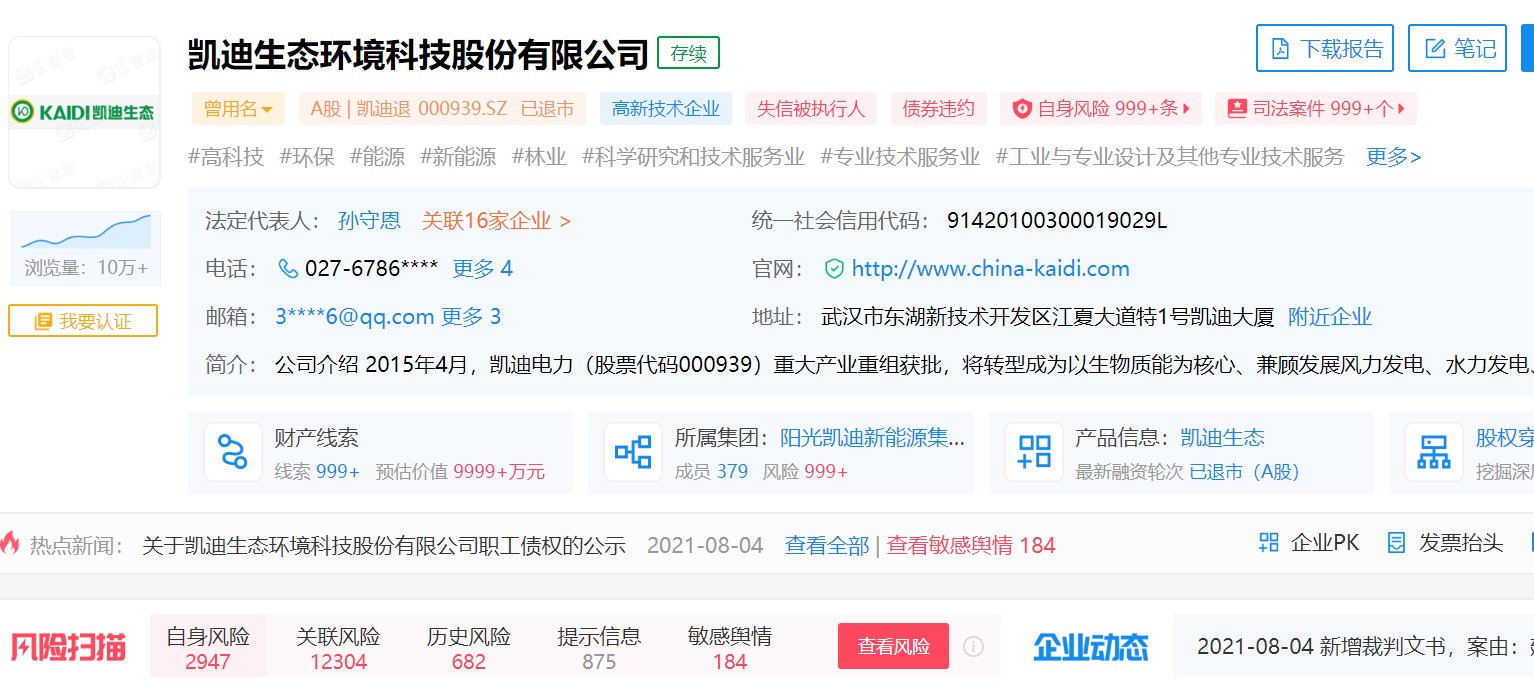Select the 自身风险 2947 tab
This screenshot has height=686, width=1534.
pos(208,648)
